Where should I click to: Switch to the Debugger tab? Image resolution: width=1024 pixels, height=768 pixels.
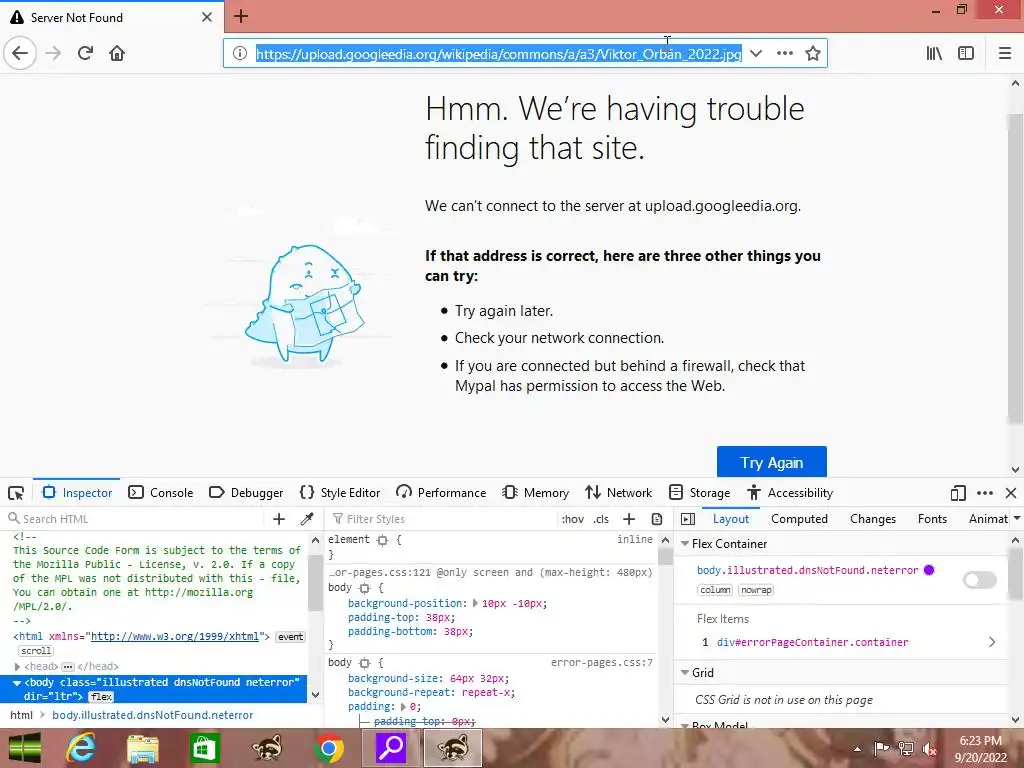(x=246, y=493)
